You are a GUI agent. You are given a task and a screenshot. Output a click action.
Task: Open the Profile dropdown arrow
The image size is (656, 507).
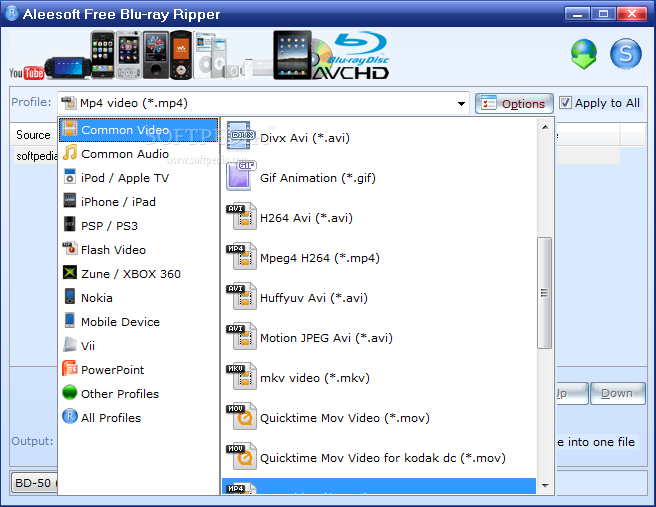(461, 103)
